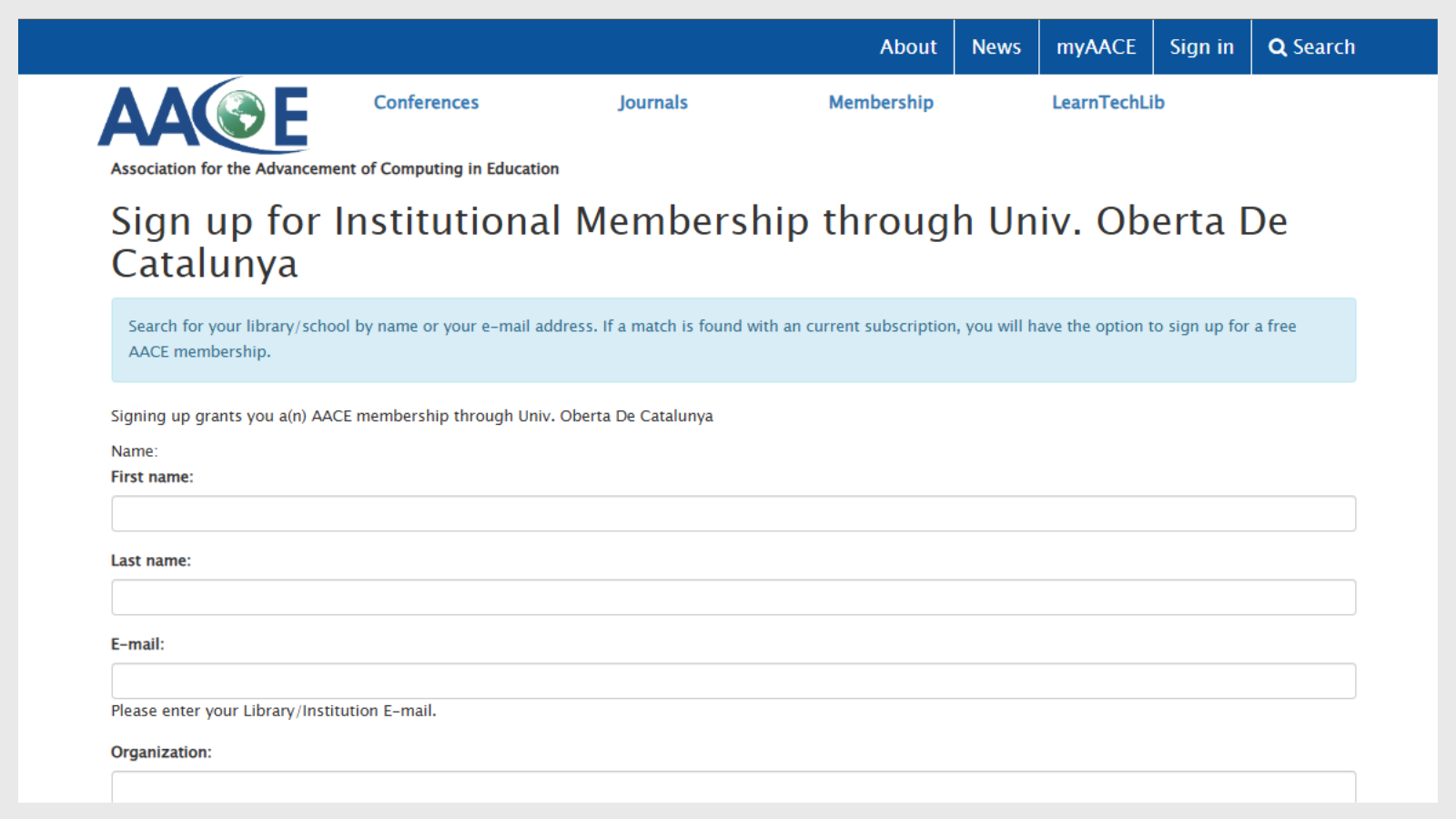Click the blue info message about library search
The height and width of the screenshot is (819, 1456).
[733, 340]
